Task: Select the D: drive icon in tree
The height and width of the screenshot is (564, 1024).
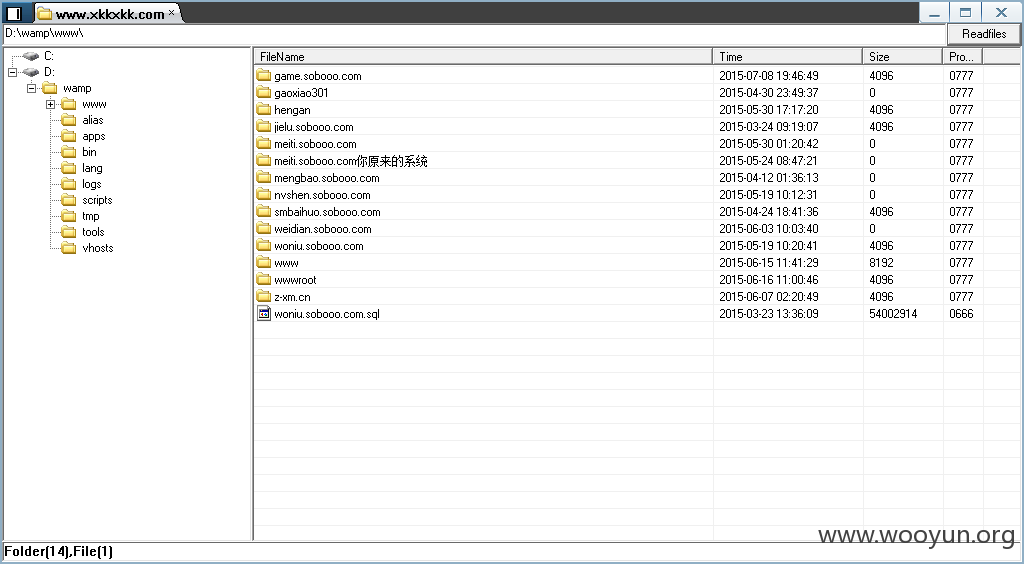Action: 30,72
